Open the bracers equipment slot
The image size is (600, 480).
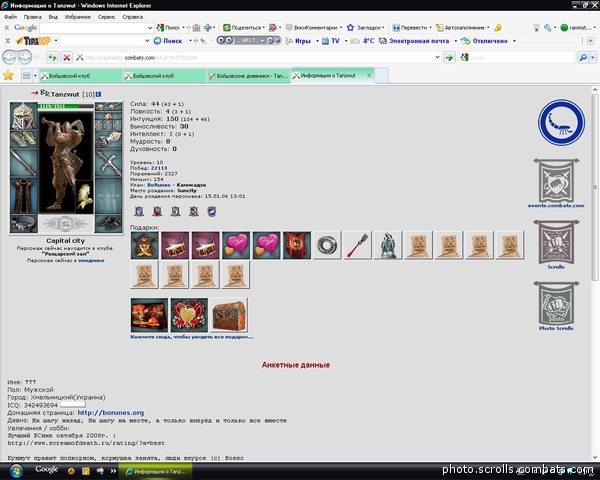(23, 139)
